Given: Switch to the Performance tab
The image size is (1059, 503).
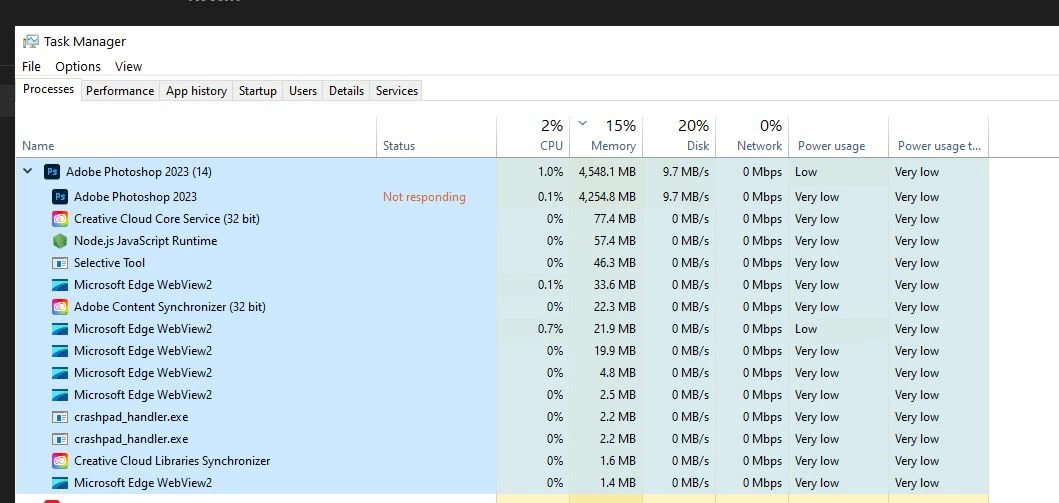Looking at the screenshot, I should click(120, 90).
